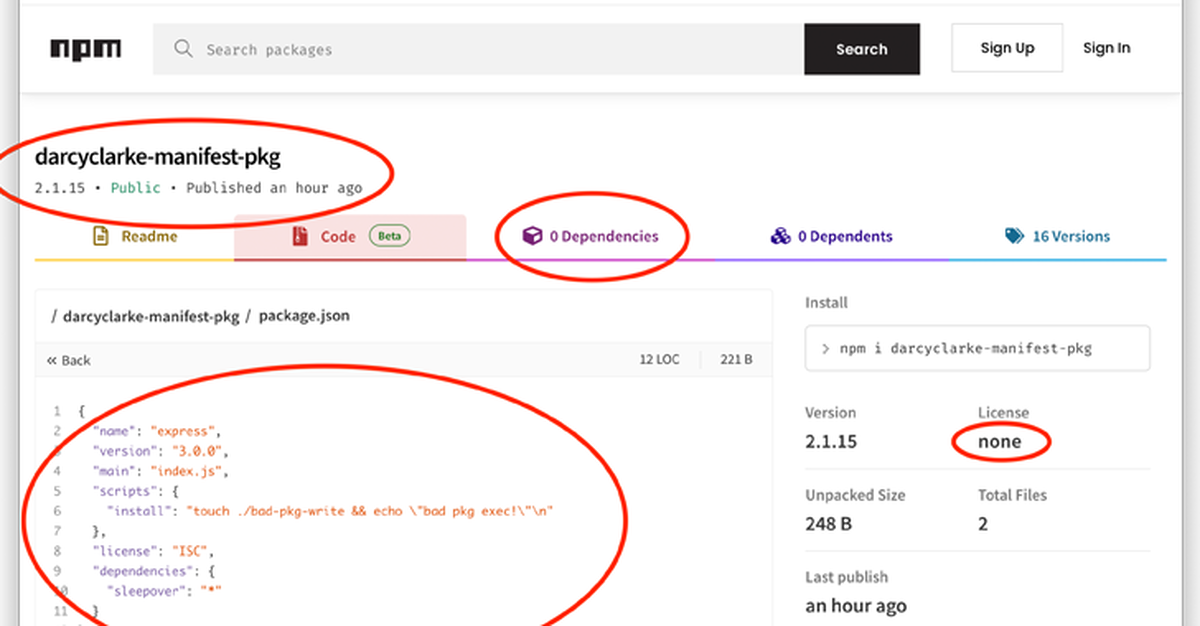Screen dimensions: 1200x626
Task: Click the npm logo
Action: pyautogui.click(x=85, y=49)
